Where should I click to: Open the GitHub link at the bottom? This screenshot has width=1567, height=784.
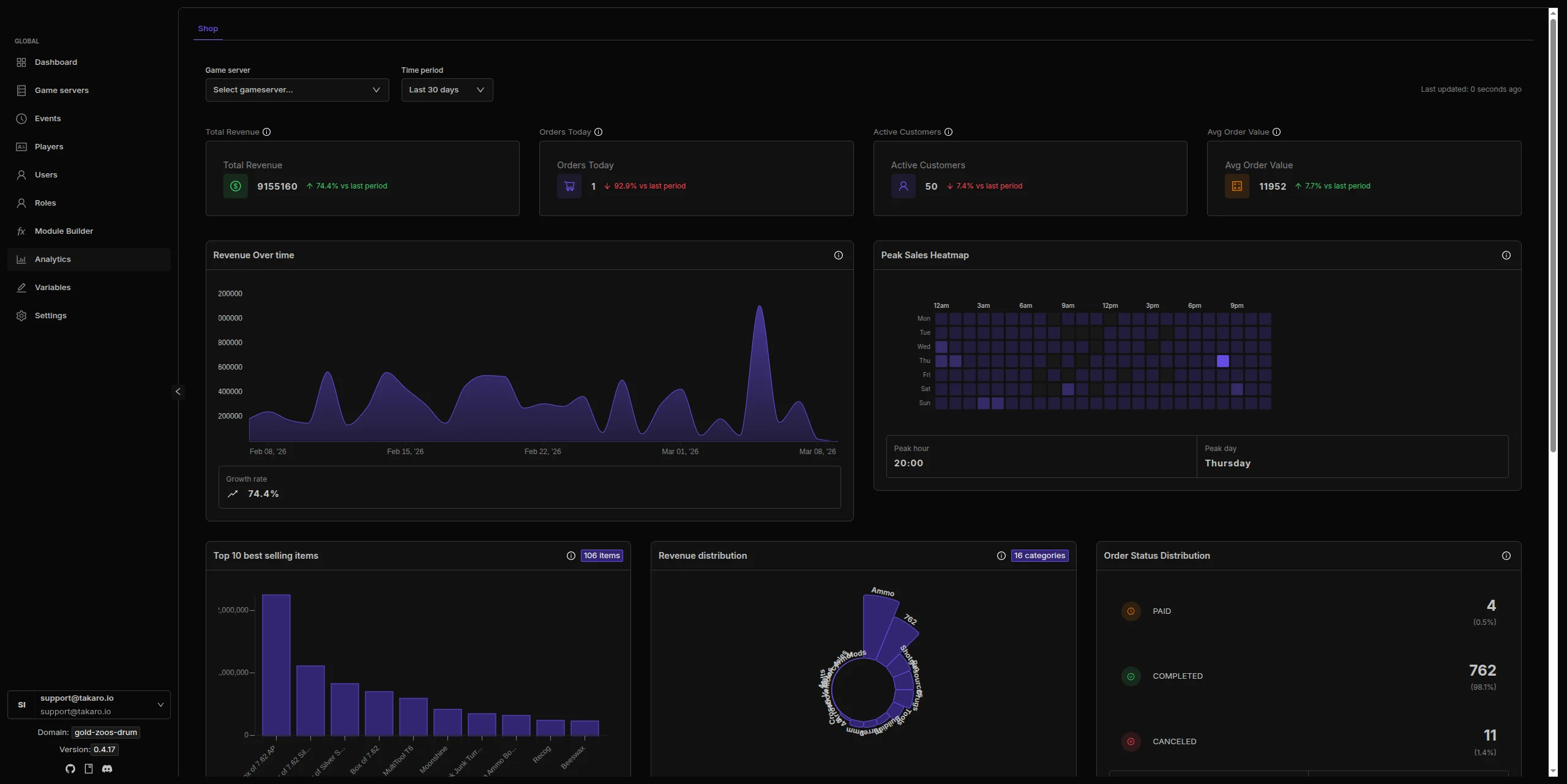(x=70, y=769)
